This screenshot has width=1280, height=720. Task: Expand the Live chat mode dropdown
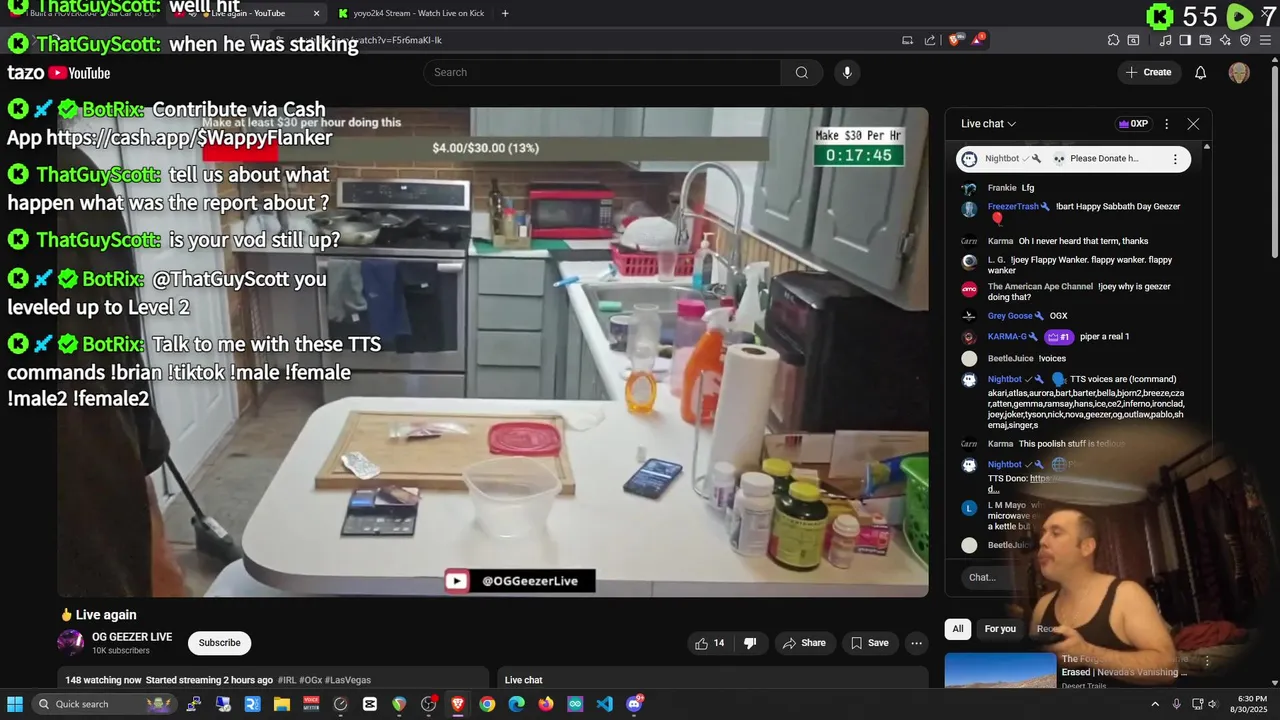tap(988, 124)
